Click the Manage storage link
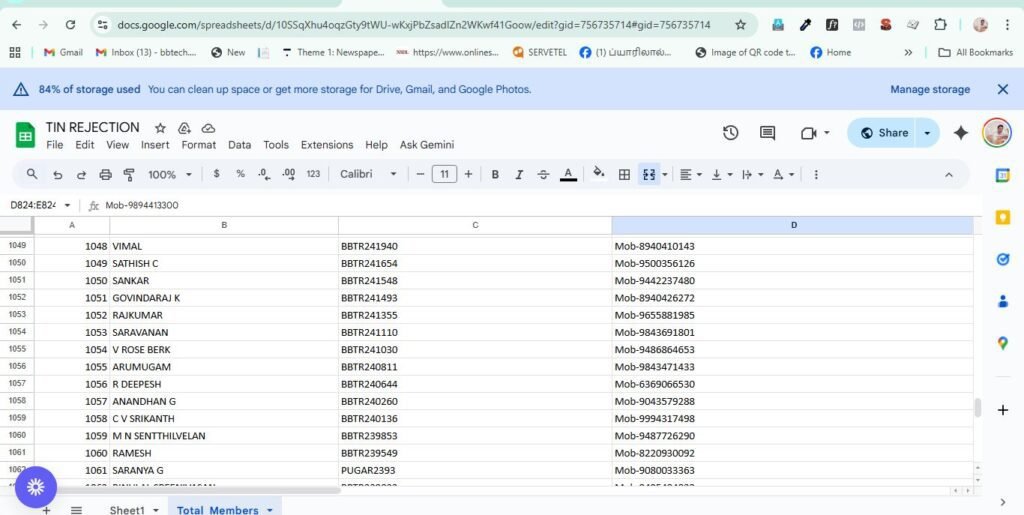Image resolution: width=1024 pixels, height=515 pixels. click(930, 89)
